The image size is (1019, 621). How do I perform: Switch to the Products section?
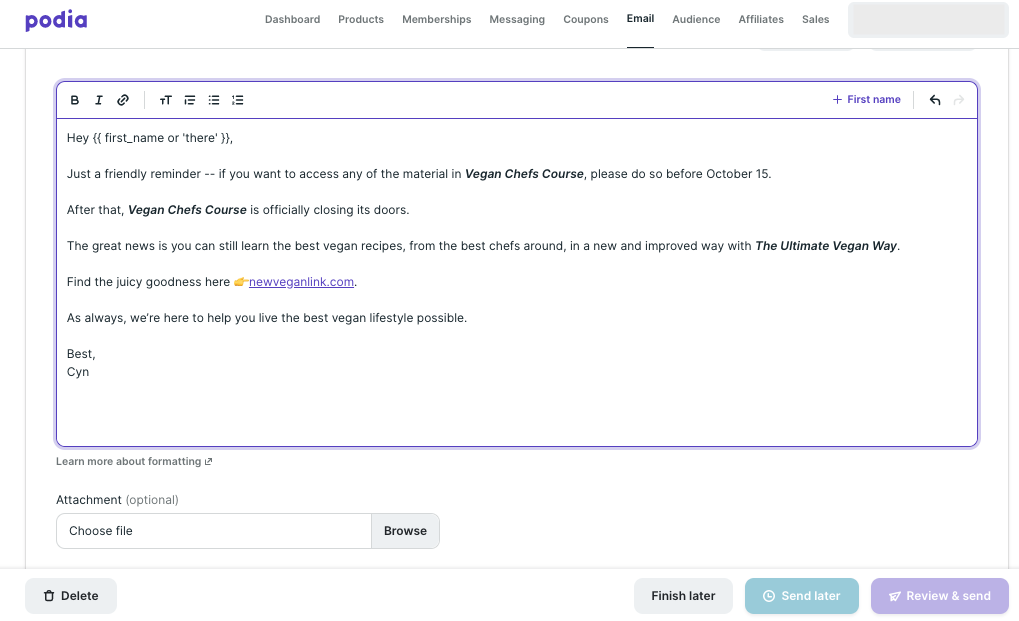(360, 19)
